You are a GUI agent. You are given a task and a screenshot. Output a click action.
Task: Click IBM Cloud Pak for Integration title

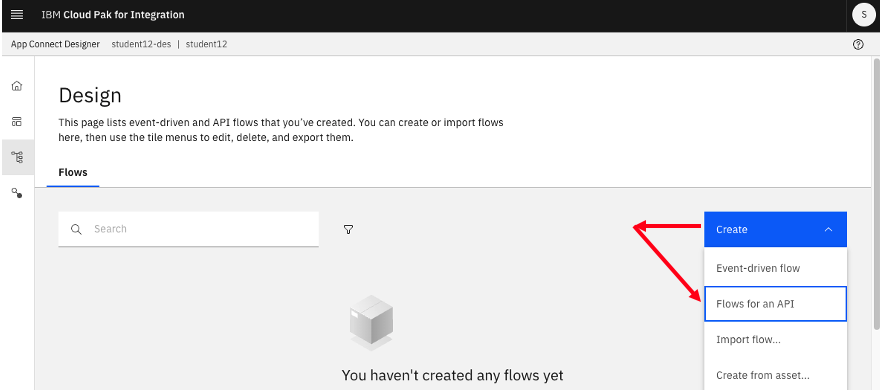[113, 15]
